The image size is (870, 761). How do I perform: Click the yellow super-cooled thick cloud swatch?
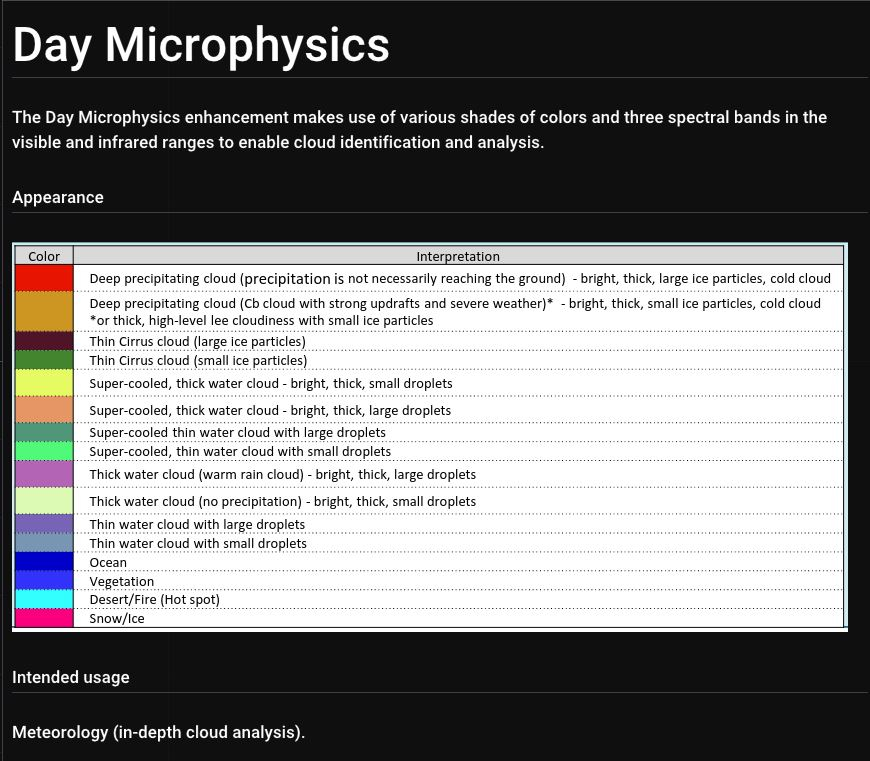pos(44,383)
